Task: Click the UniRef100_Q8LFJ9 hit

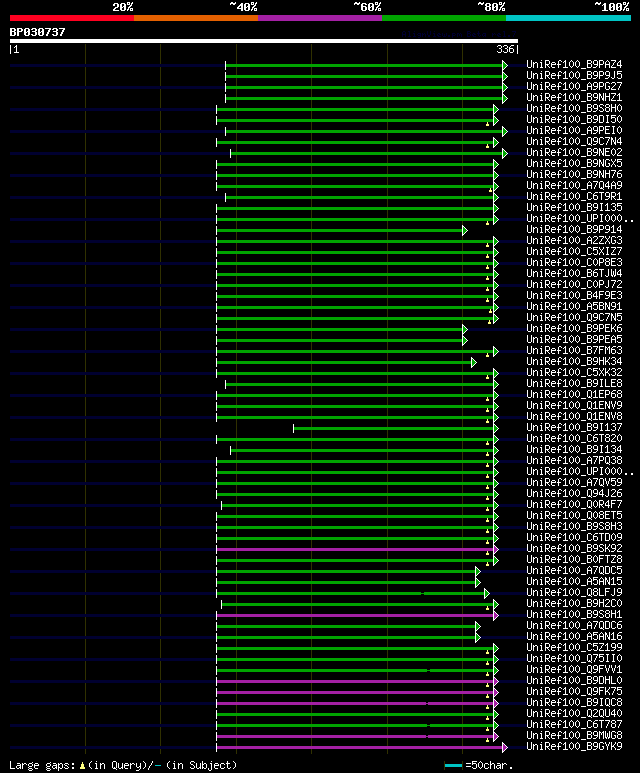Action: pos(574,593)
